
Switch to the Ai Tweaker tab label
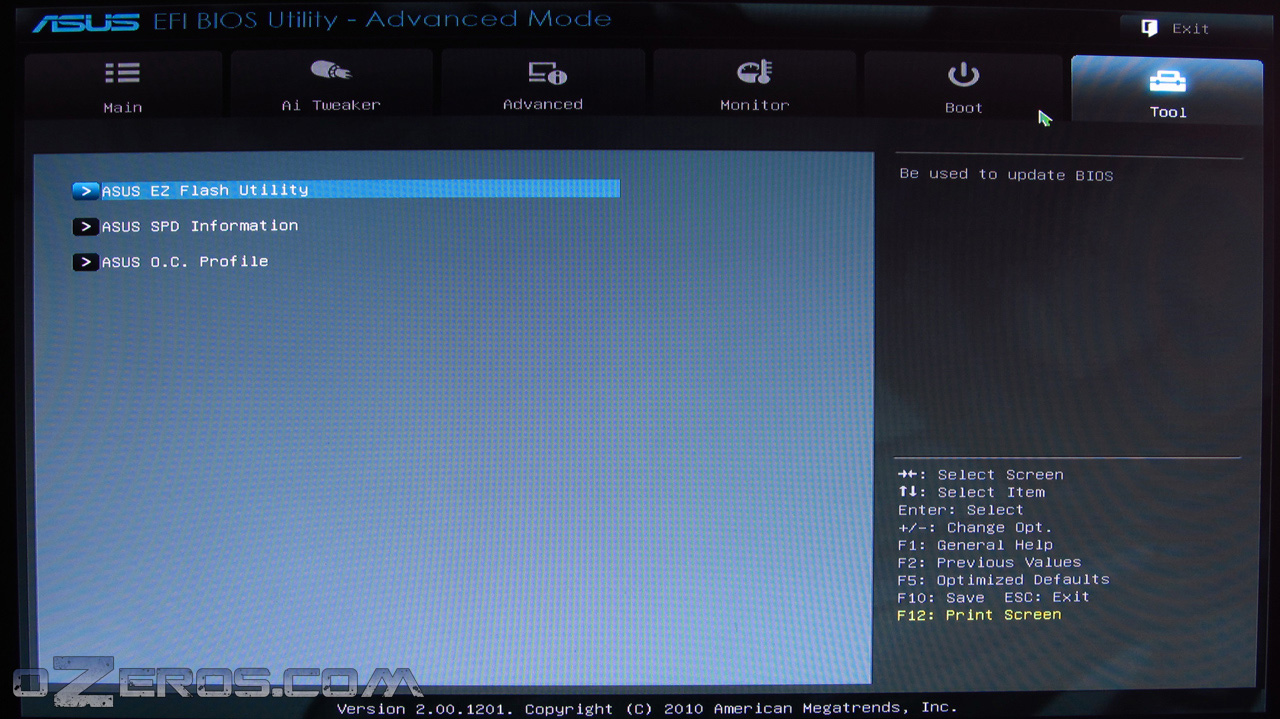click(331, 105)
